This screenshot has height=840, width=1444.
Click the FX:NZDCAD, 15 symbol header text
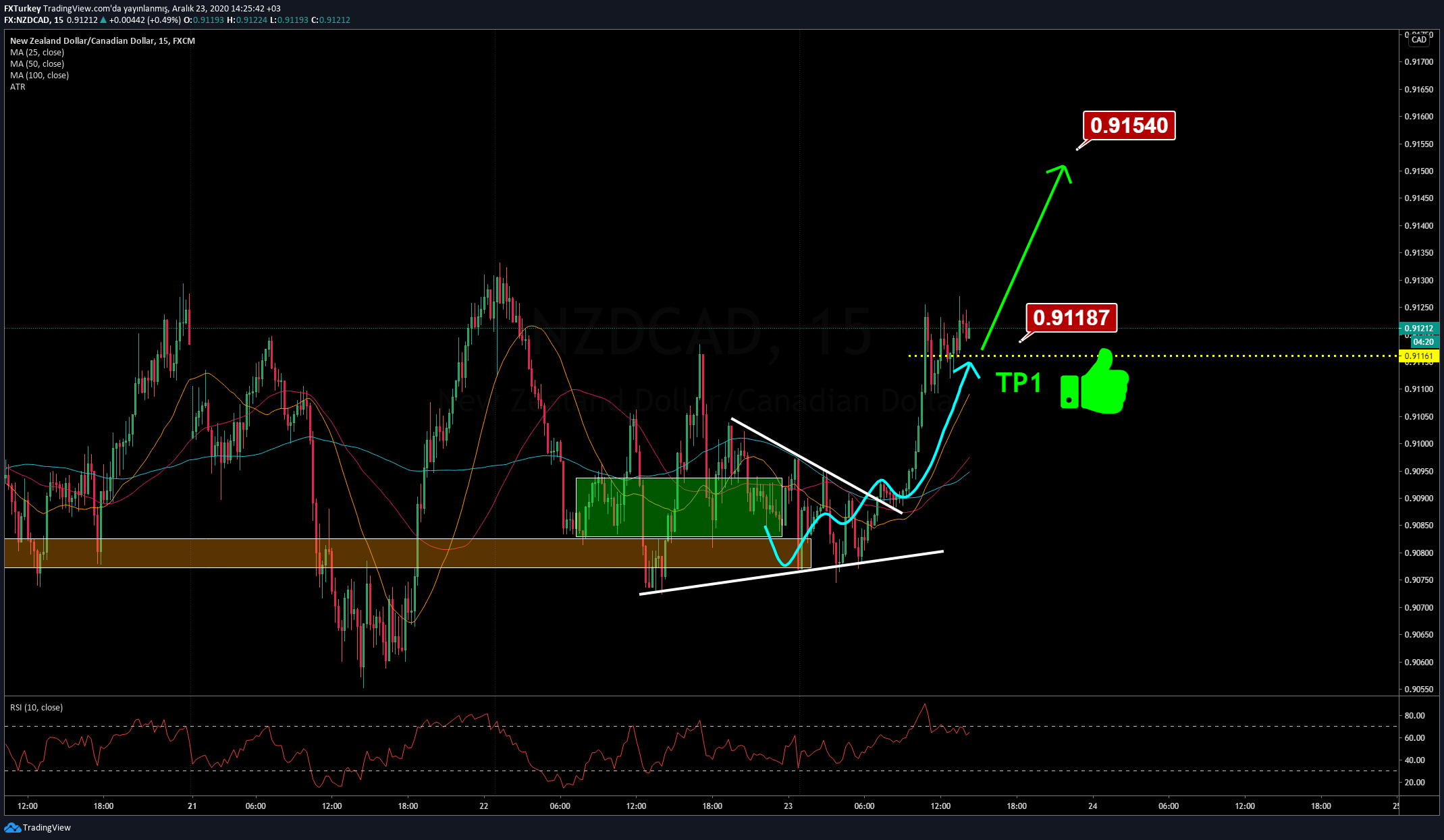[34, 20]
